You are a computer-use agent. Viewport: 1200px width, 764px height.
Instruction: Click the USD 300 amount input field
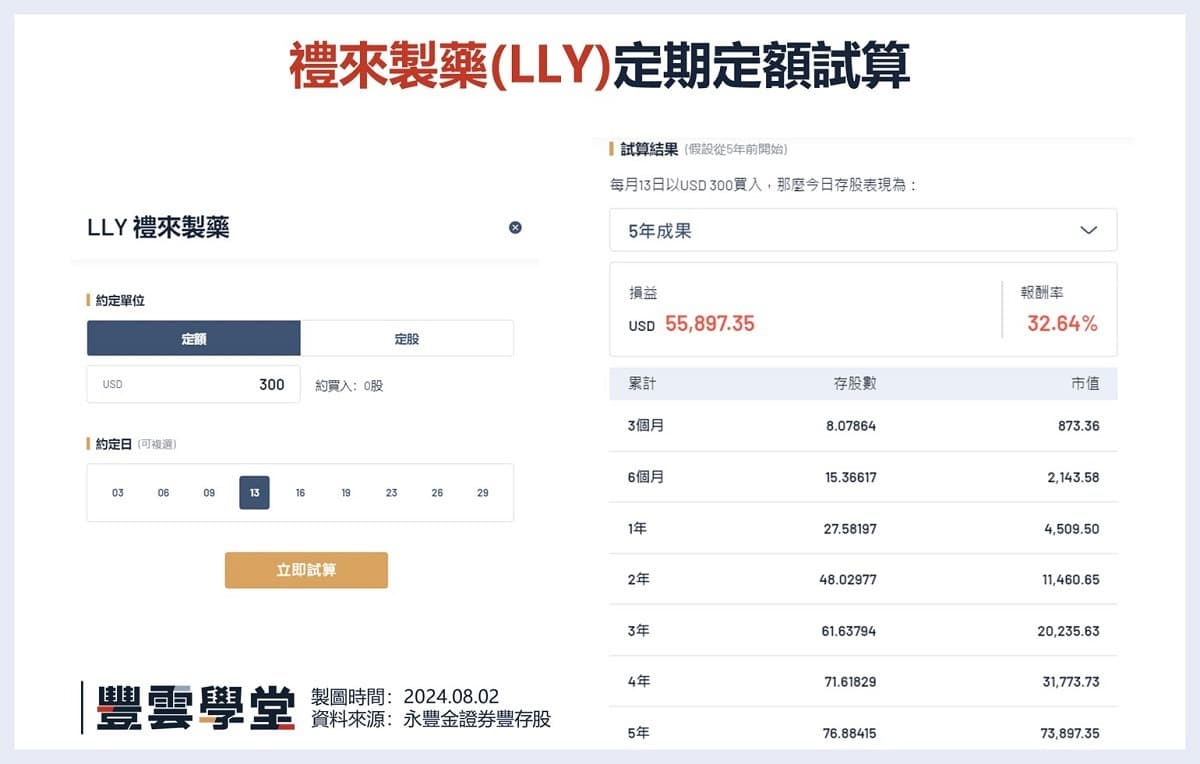(193, 384)
